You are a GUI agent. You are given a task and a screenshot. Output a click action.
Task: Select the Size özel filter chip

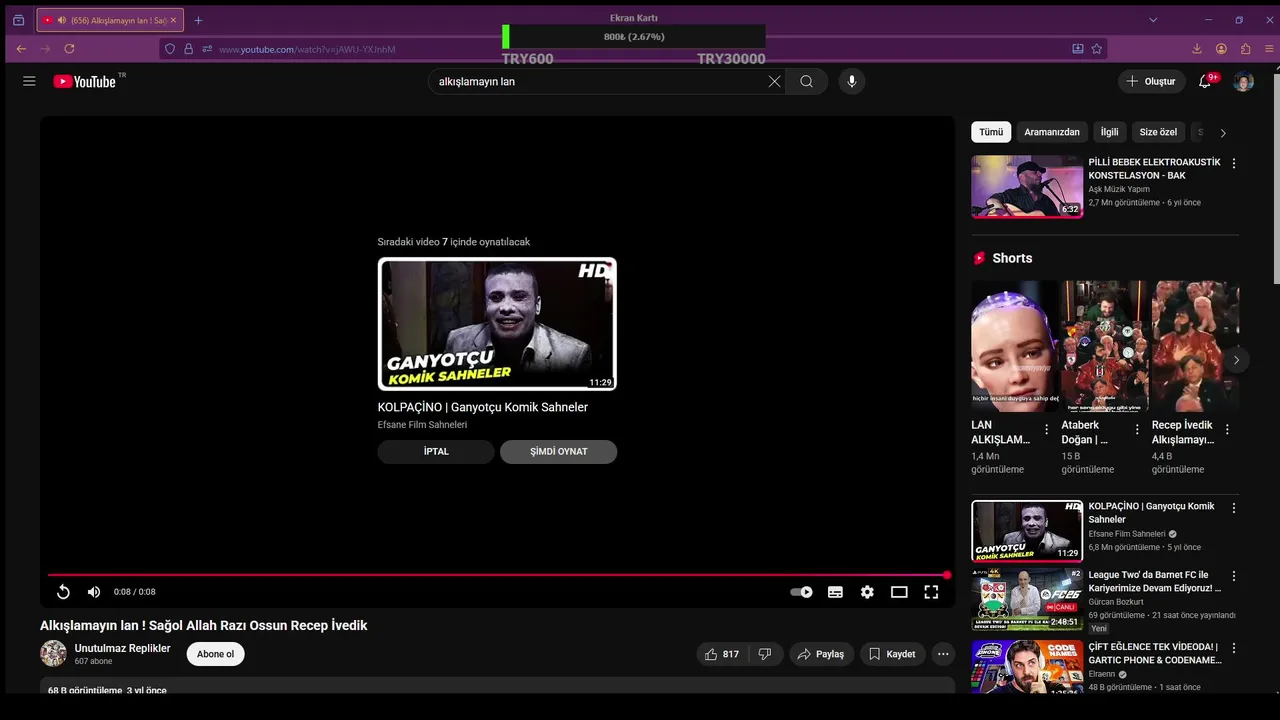pos(1158,132)
